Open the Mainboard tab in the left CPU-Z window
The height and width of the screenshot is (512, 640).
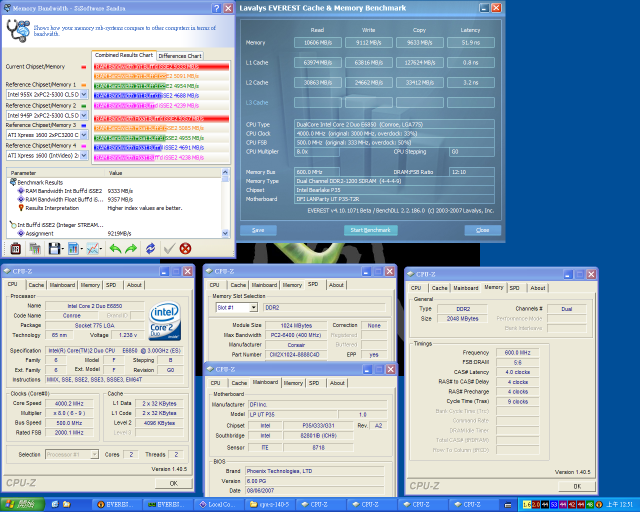click(62, 285)
